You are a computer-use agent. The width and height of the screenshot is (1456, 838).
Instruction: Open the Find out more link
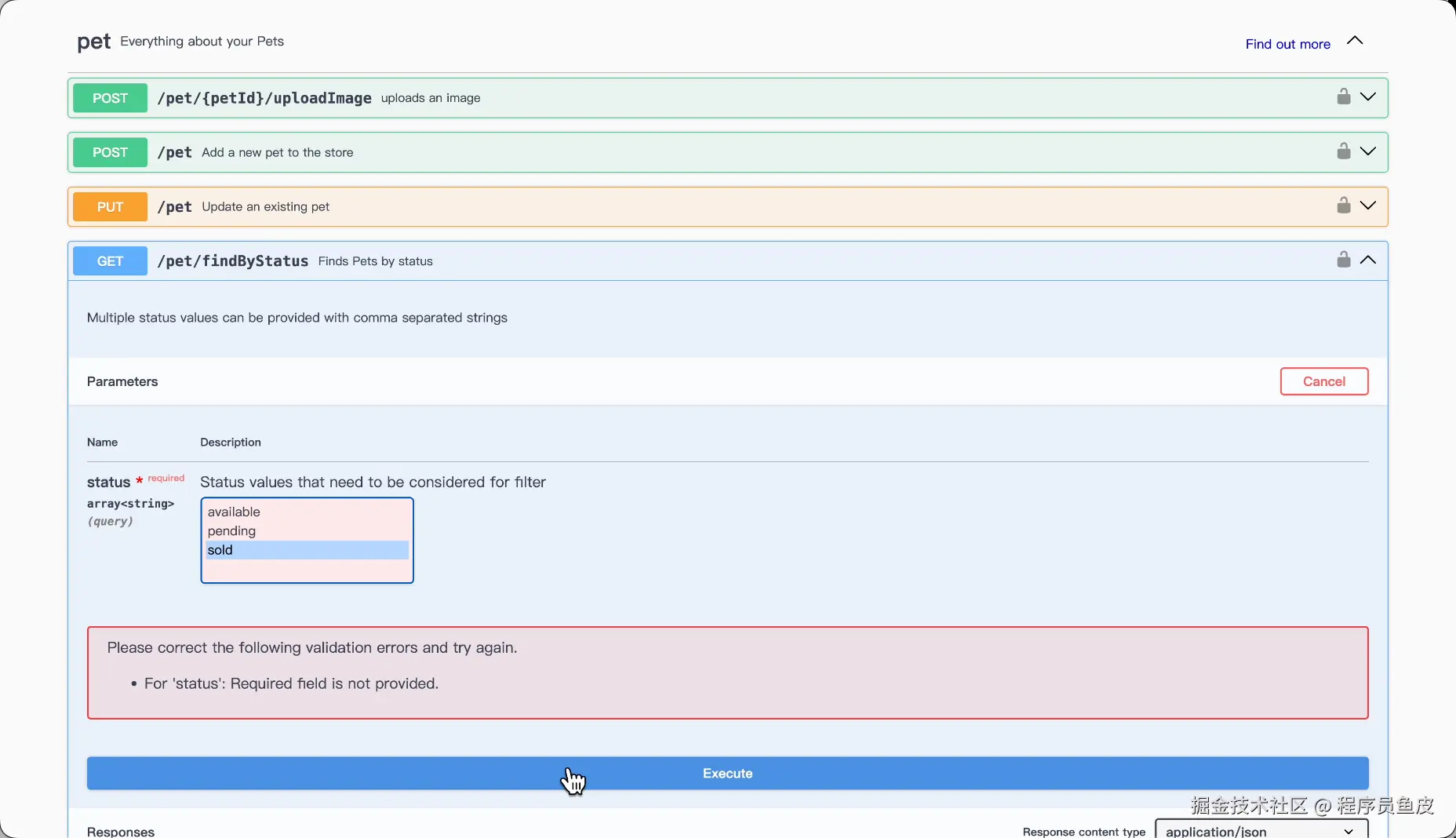coord(1287,44)
